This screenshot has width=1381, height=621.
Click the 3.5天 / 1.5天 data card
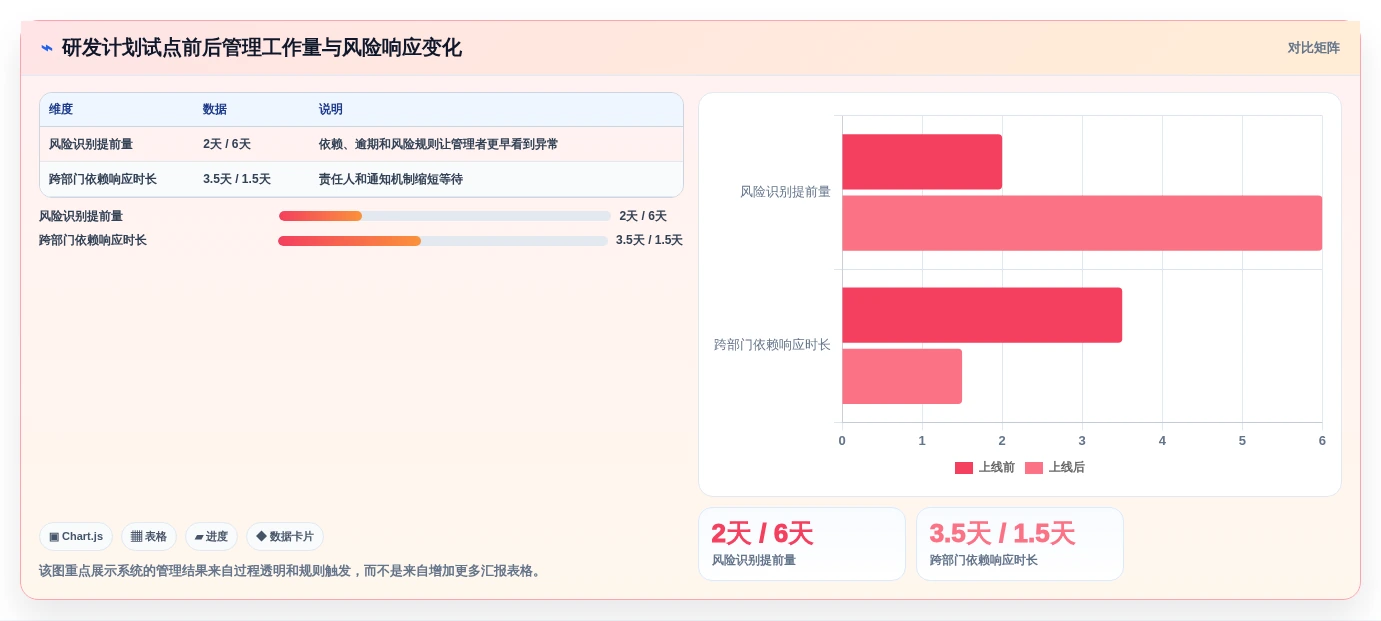pos(1020,544)
